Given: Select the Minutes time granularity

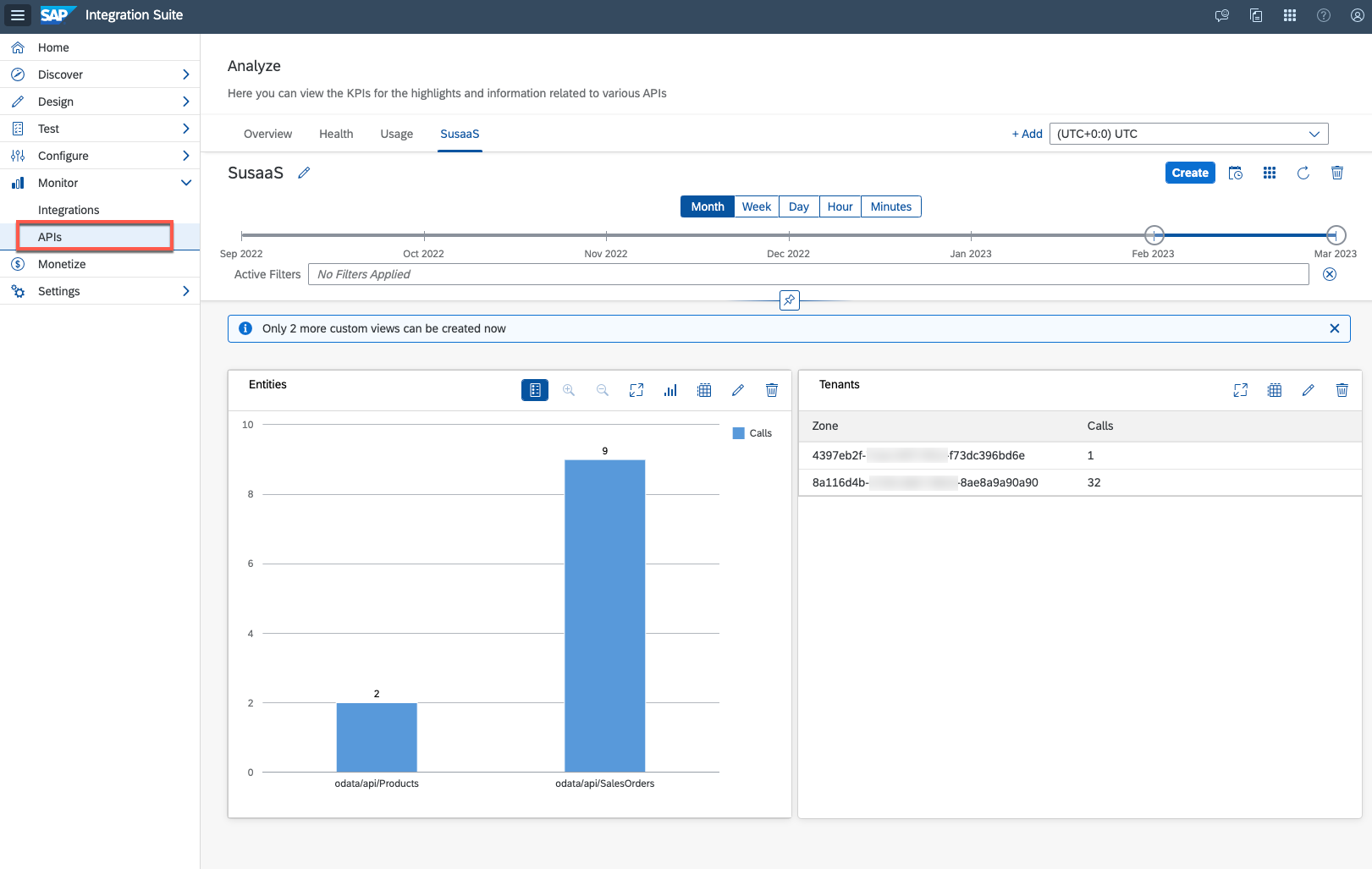Looking at the screenshot, I should [x=891, y=206].
